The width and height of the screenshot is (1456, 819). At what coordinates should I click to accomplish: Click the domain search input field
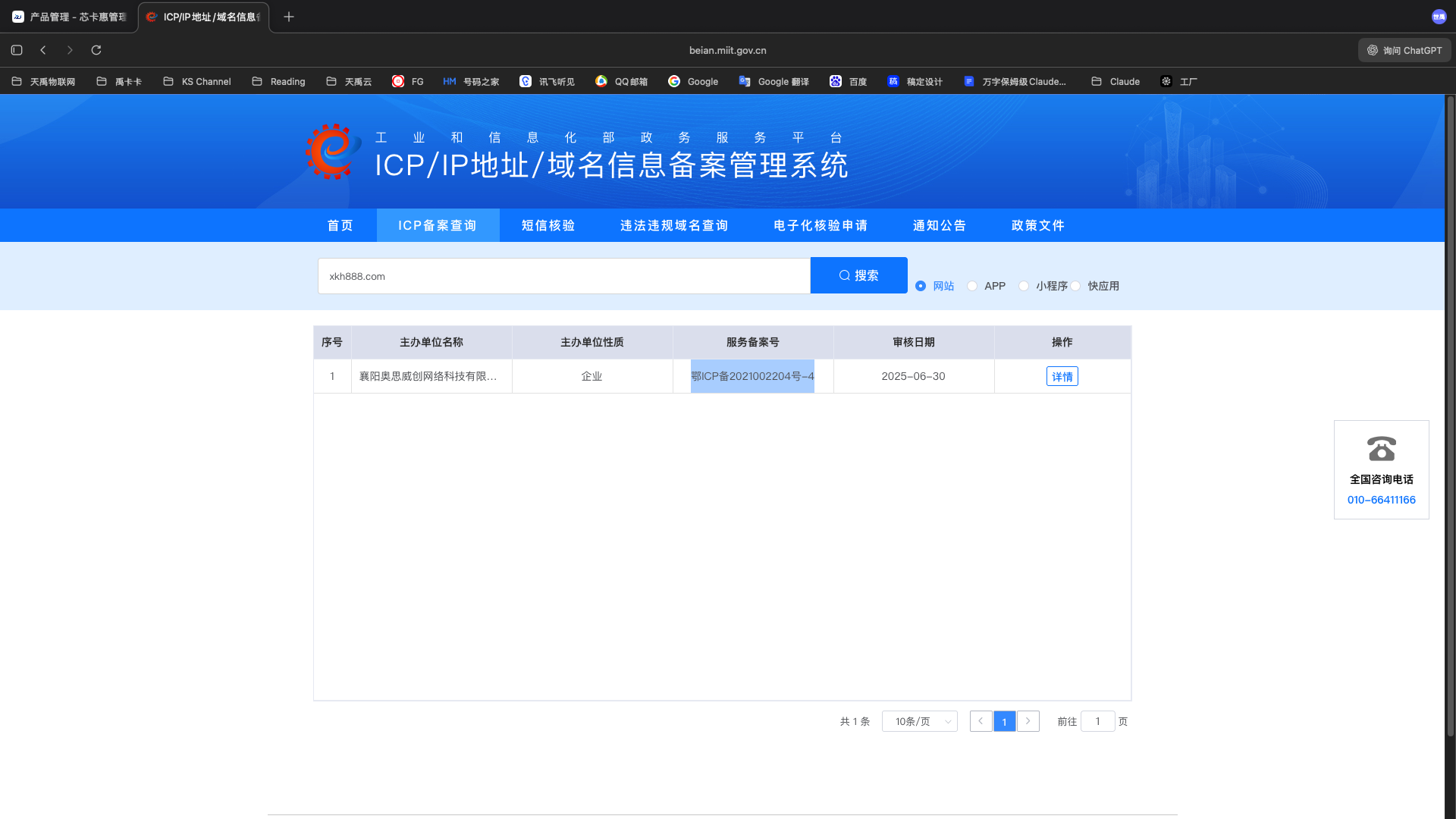pyautogui.click(x=563, y=276)
